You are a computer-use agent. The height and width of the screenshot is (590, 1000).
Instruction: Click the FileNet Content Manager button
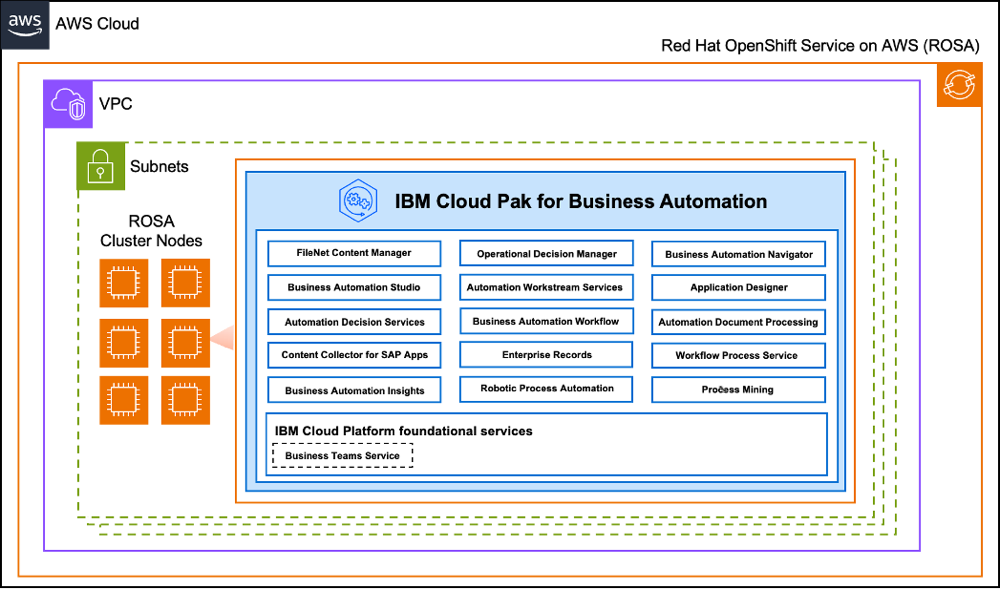pyautogui.click(x=354, y=253)
